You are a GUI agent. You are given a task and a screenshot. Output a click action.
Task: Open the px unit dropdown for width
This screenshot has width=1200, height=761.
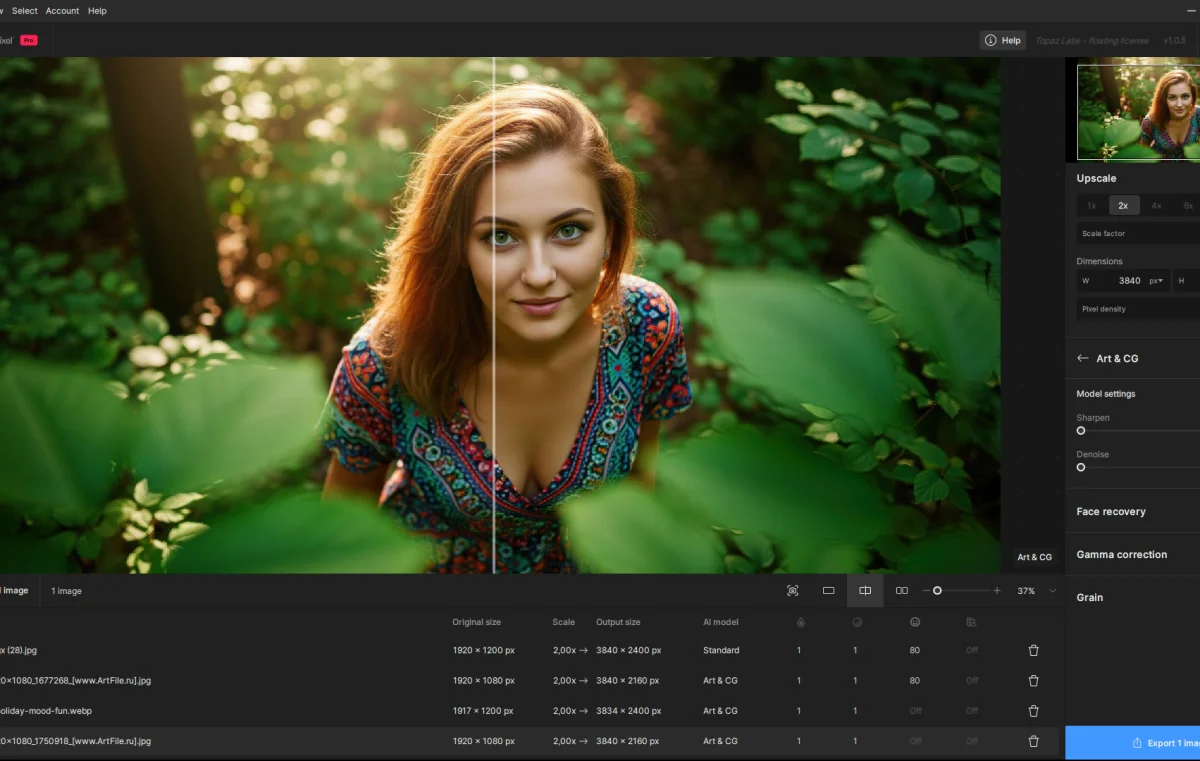click(x=1157, y=281)
